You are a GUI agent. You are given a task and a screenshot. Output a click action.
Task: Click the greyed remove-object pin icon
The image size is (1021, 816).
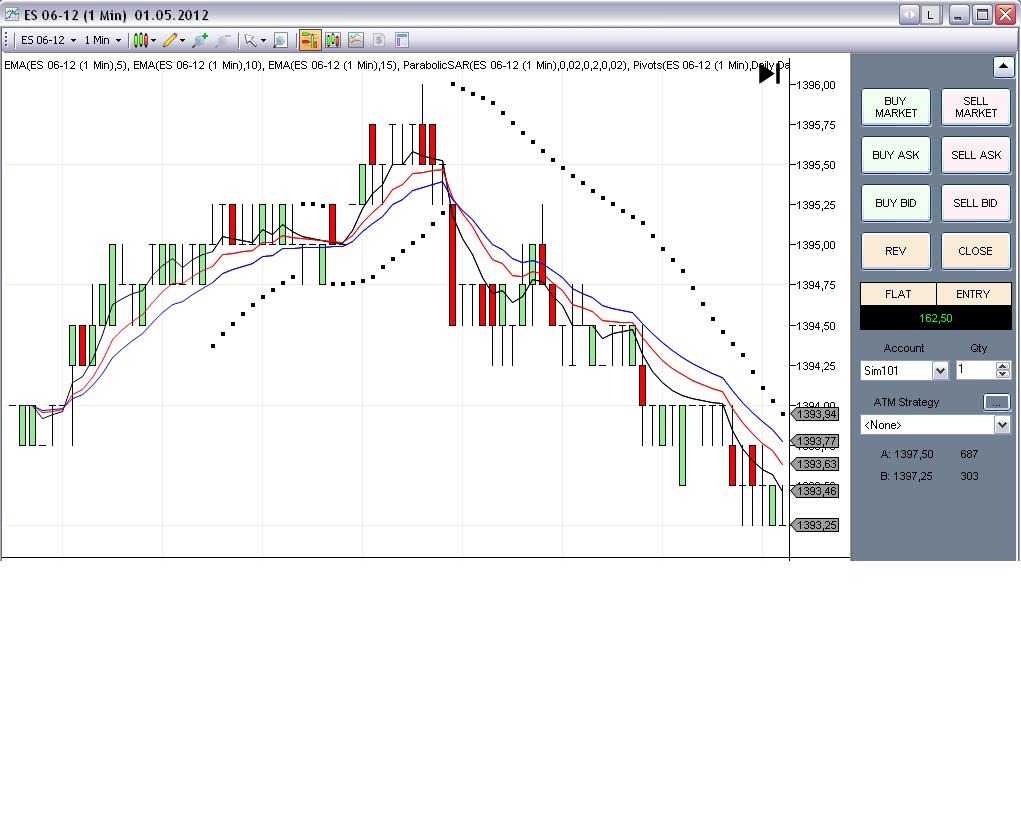click(x=223, y=40)
